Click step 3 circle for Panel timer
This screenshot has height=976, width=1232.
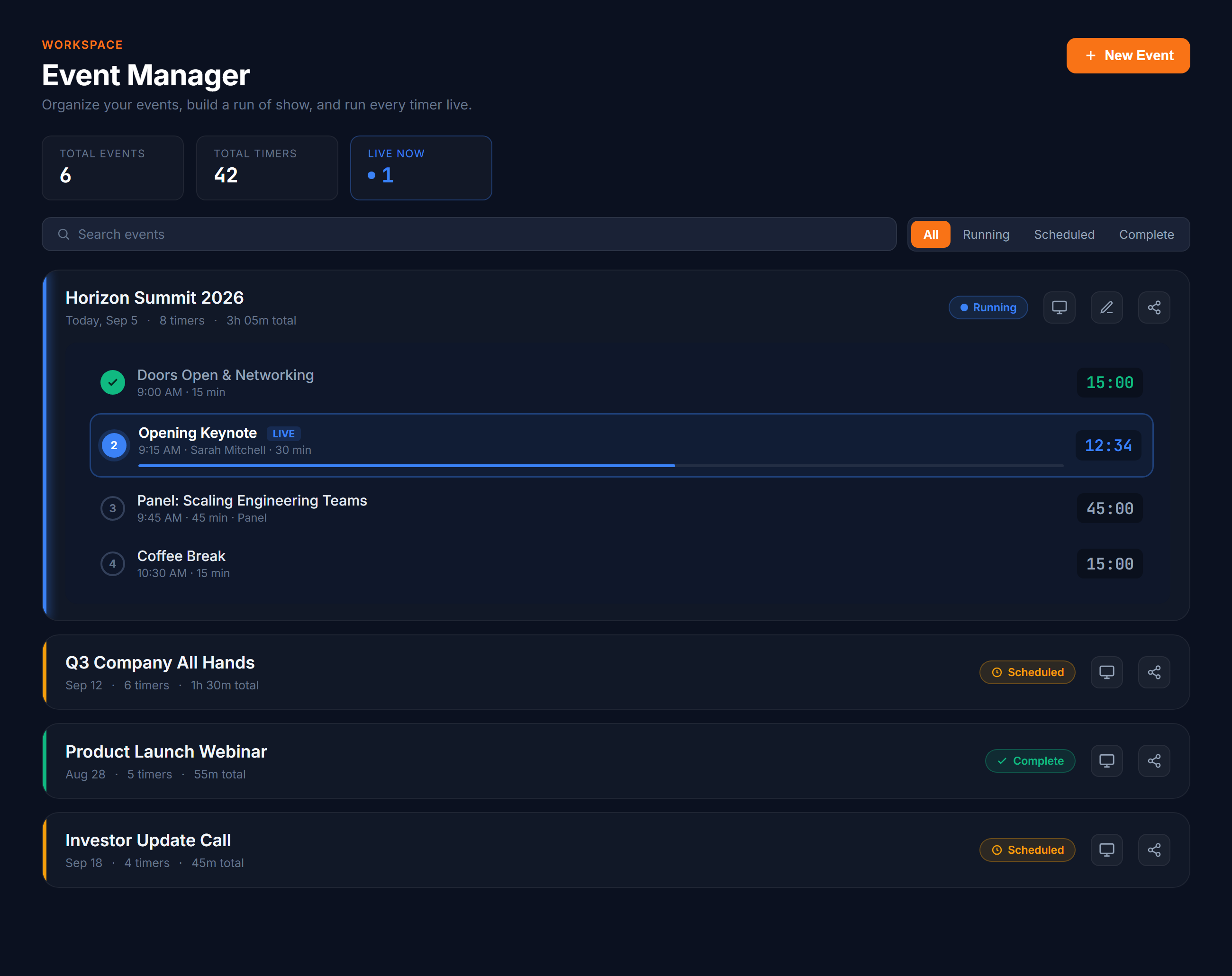(113, 508)
